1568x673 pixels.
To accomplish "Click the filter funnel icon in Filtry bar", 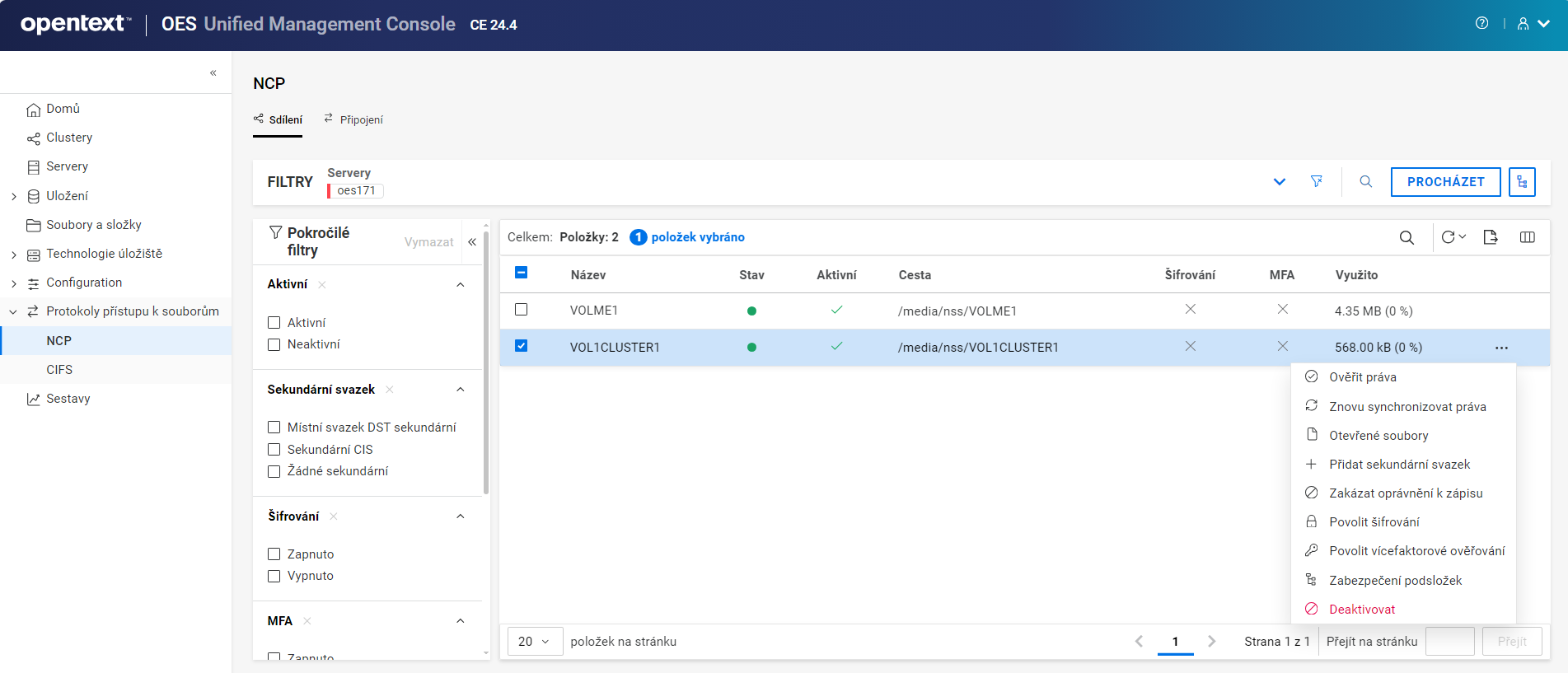I will click(x=1317, y=181).
